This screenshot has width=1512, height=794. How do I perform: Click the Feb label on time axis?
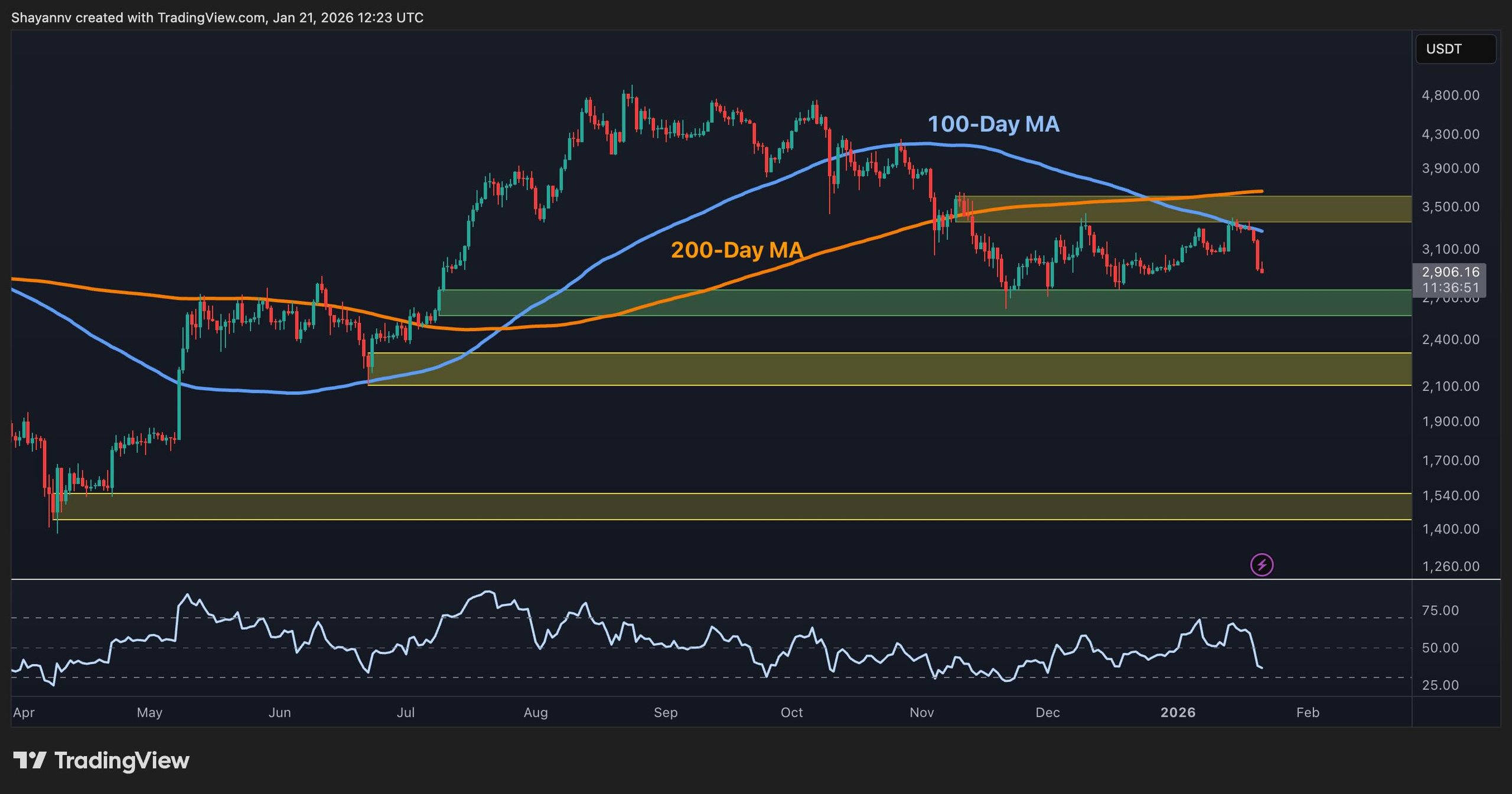pyautogui.click(x=1307, y=713)
